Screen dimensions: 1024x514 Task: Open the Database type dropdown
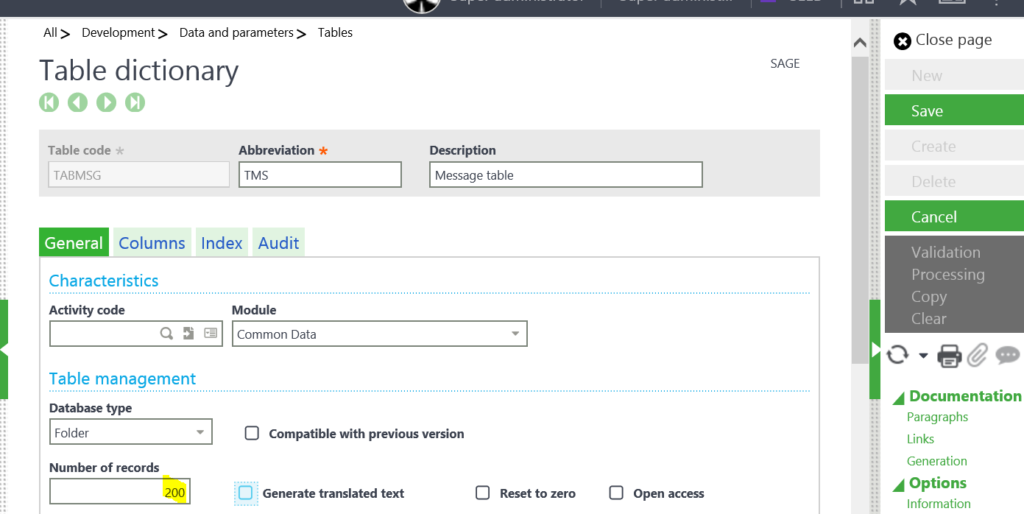200,433
